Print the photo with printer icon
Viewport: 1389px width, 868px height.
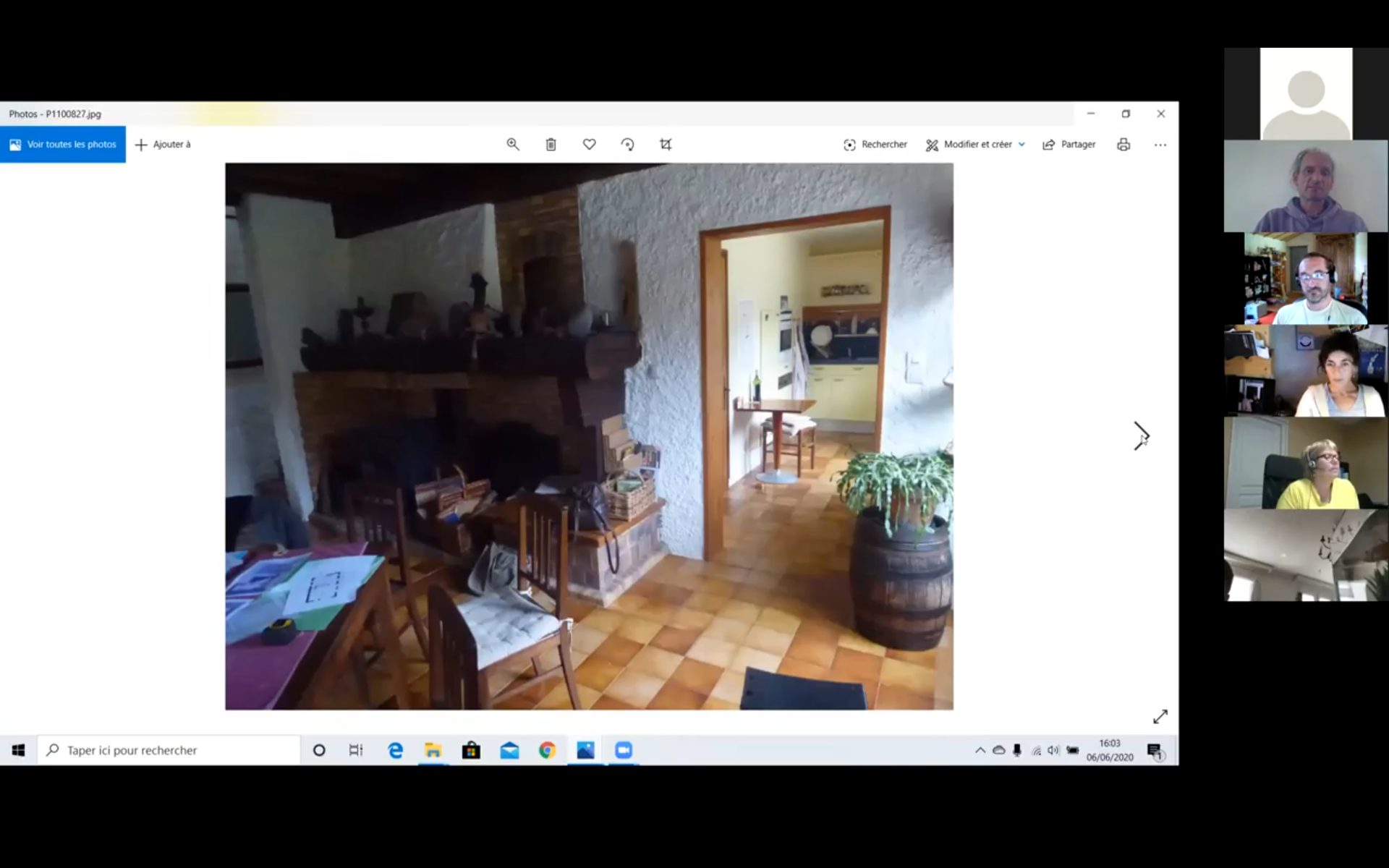coord(1123,145)
